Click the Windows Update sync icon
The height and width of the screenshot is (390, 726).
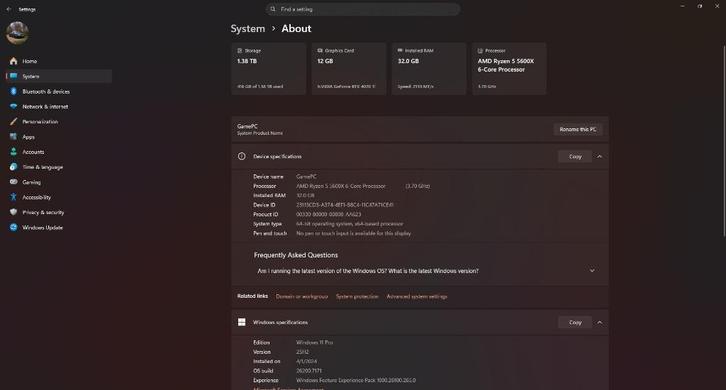(13, 227)
